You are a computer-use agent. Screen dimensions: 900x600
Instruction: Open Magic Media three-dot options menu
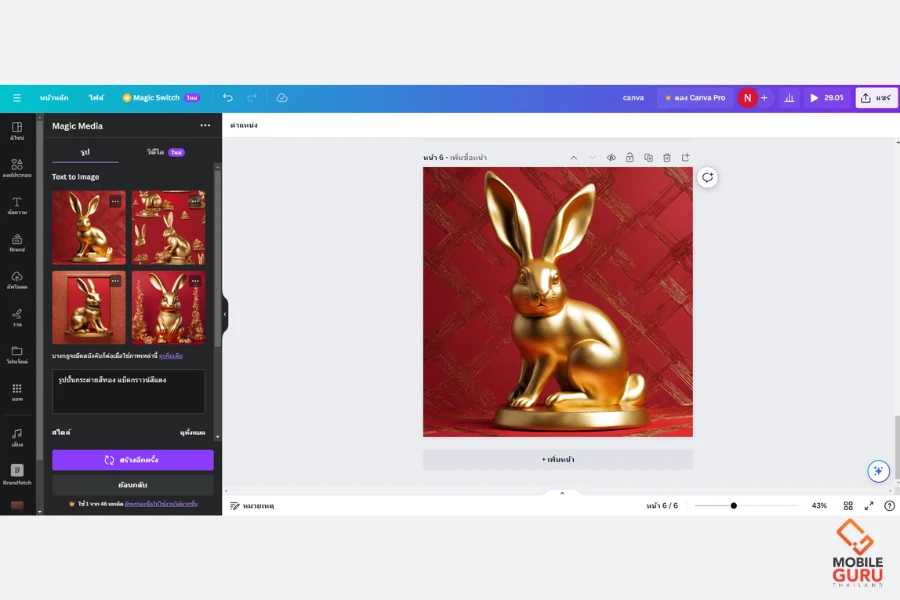pos(205,126)
